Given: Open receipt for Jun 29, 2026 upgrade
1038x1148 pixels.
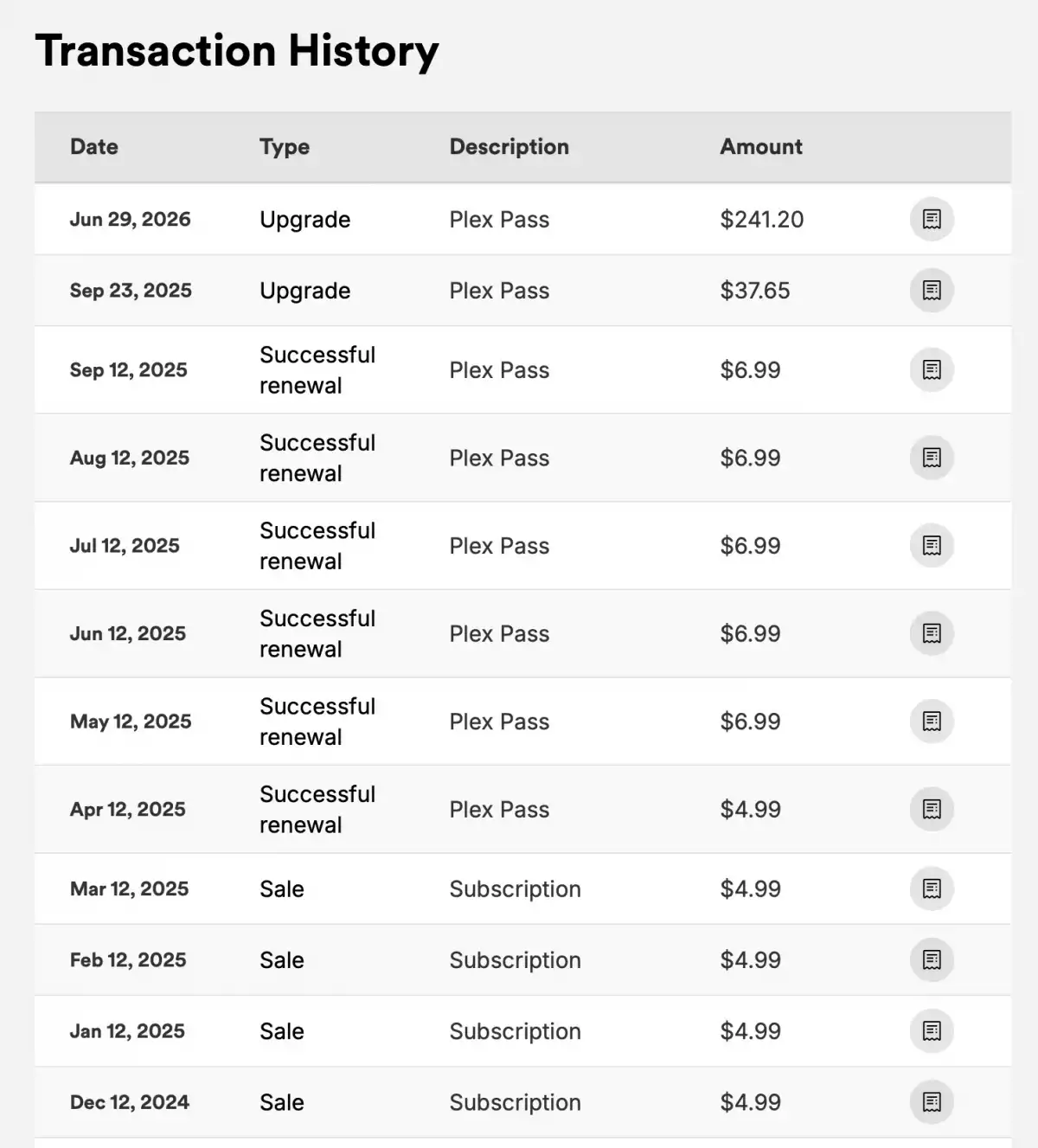Looking at the screenshot, I should pos(932,219).
